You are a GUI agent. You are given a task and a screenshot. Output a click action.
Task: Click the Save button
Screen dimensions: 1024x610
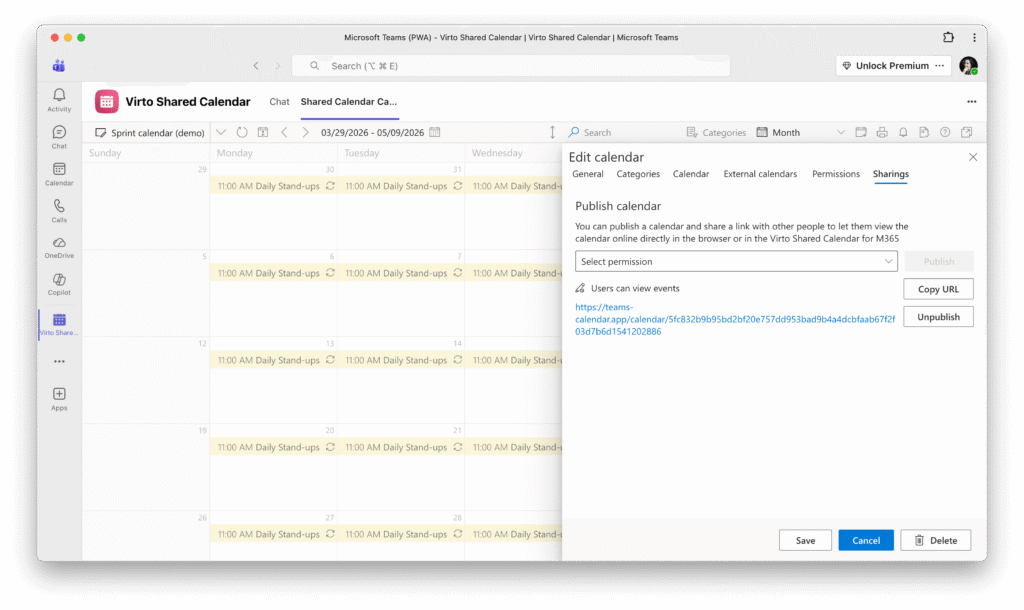tap(805, 540)
